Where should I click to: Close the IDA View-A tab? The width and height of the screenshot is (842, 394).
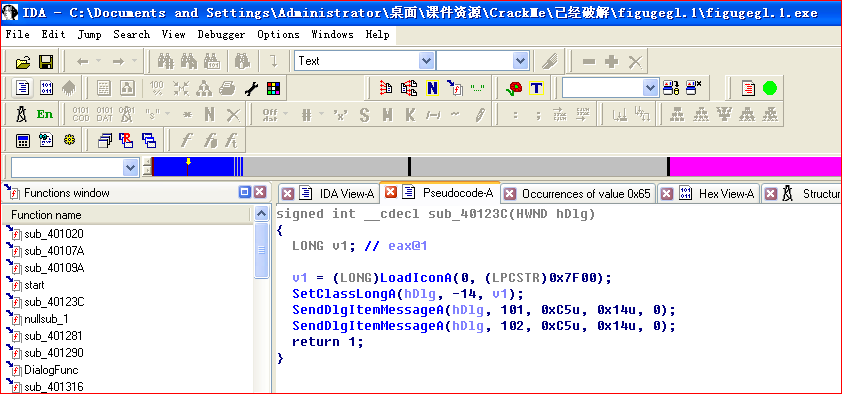coord(288,194)
